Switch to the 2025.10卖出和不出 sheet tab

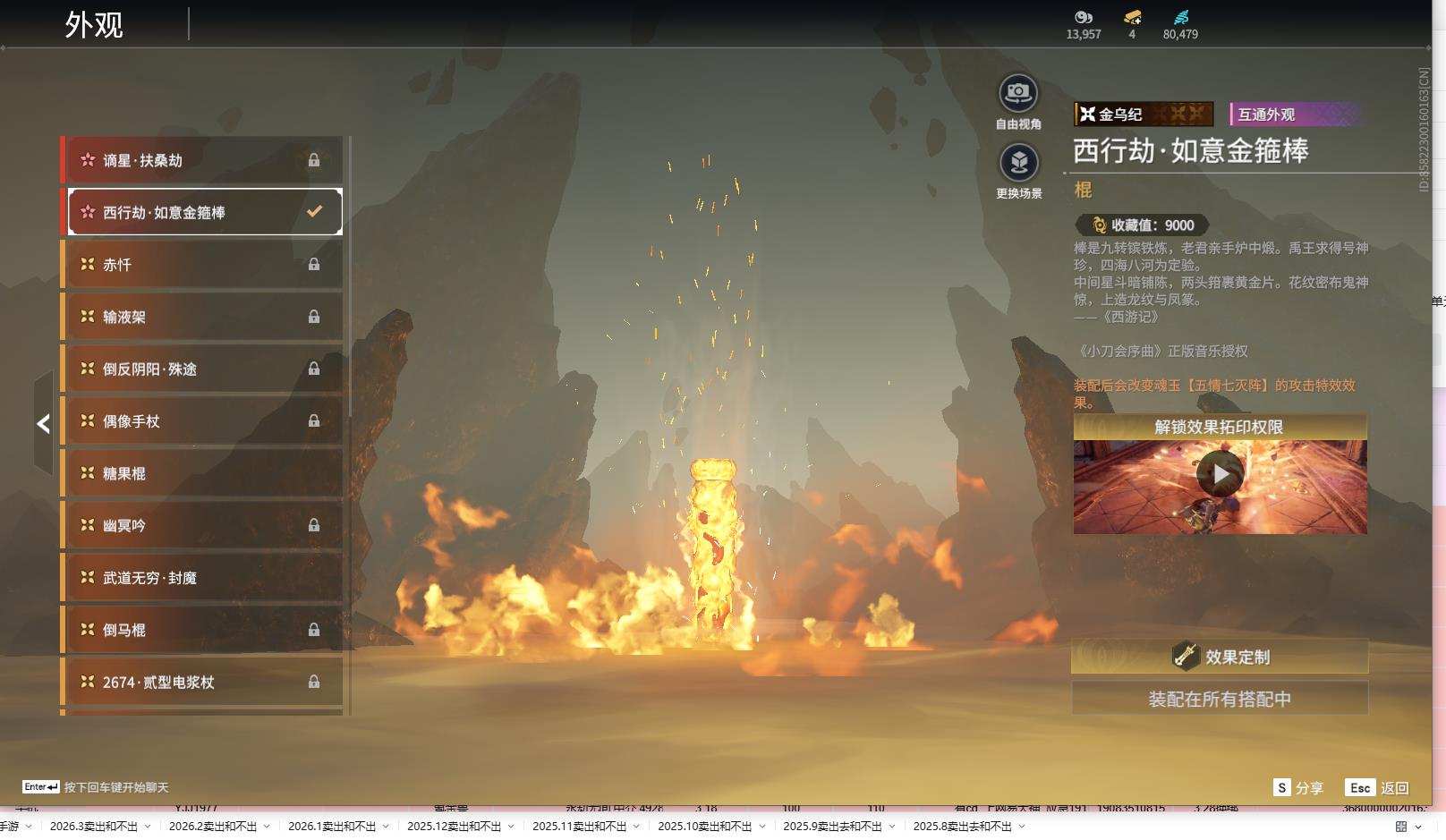point(704,827)
